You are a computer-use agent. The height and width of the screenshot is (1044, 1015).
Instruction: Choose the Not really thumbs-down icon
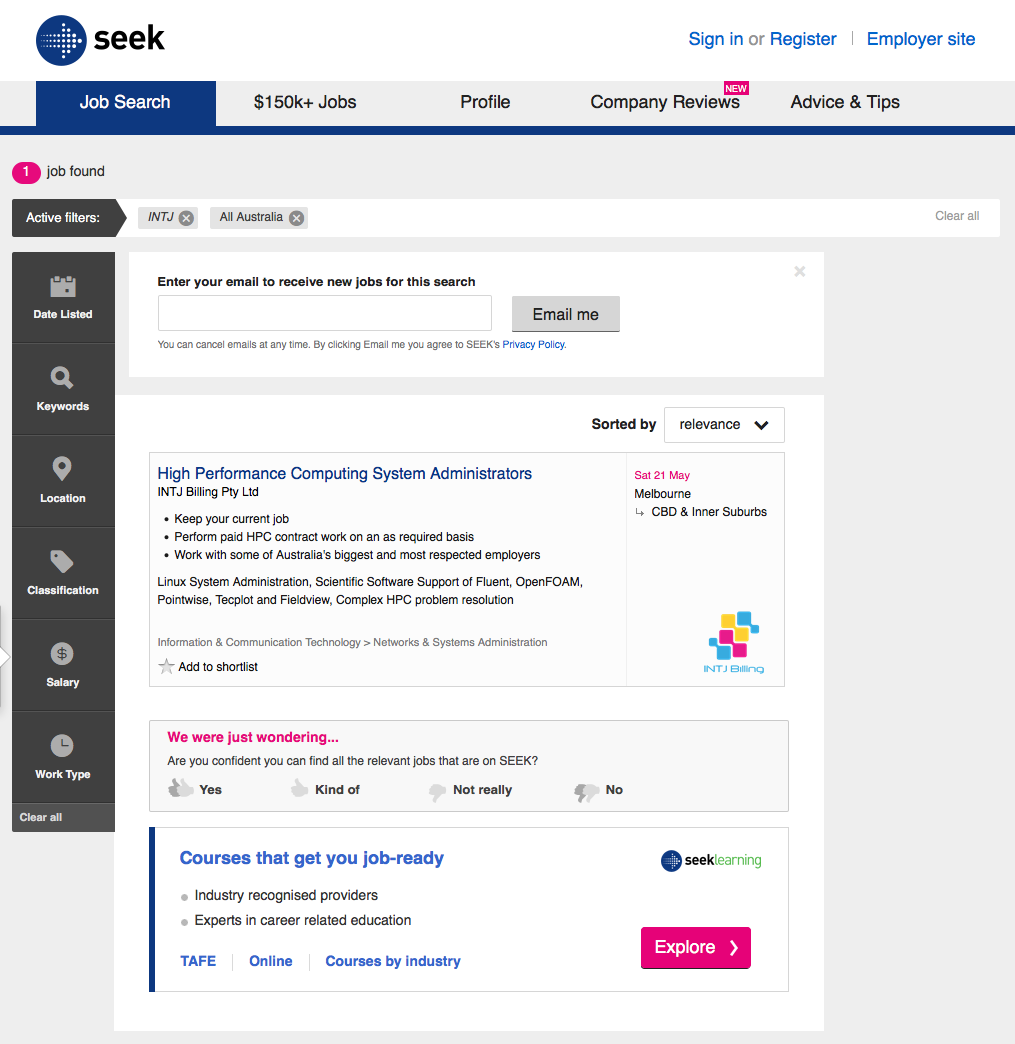[437, 791]
